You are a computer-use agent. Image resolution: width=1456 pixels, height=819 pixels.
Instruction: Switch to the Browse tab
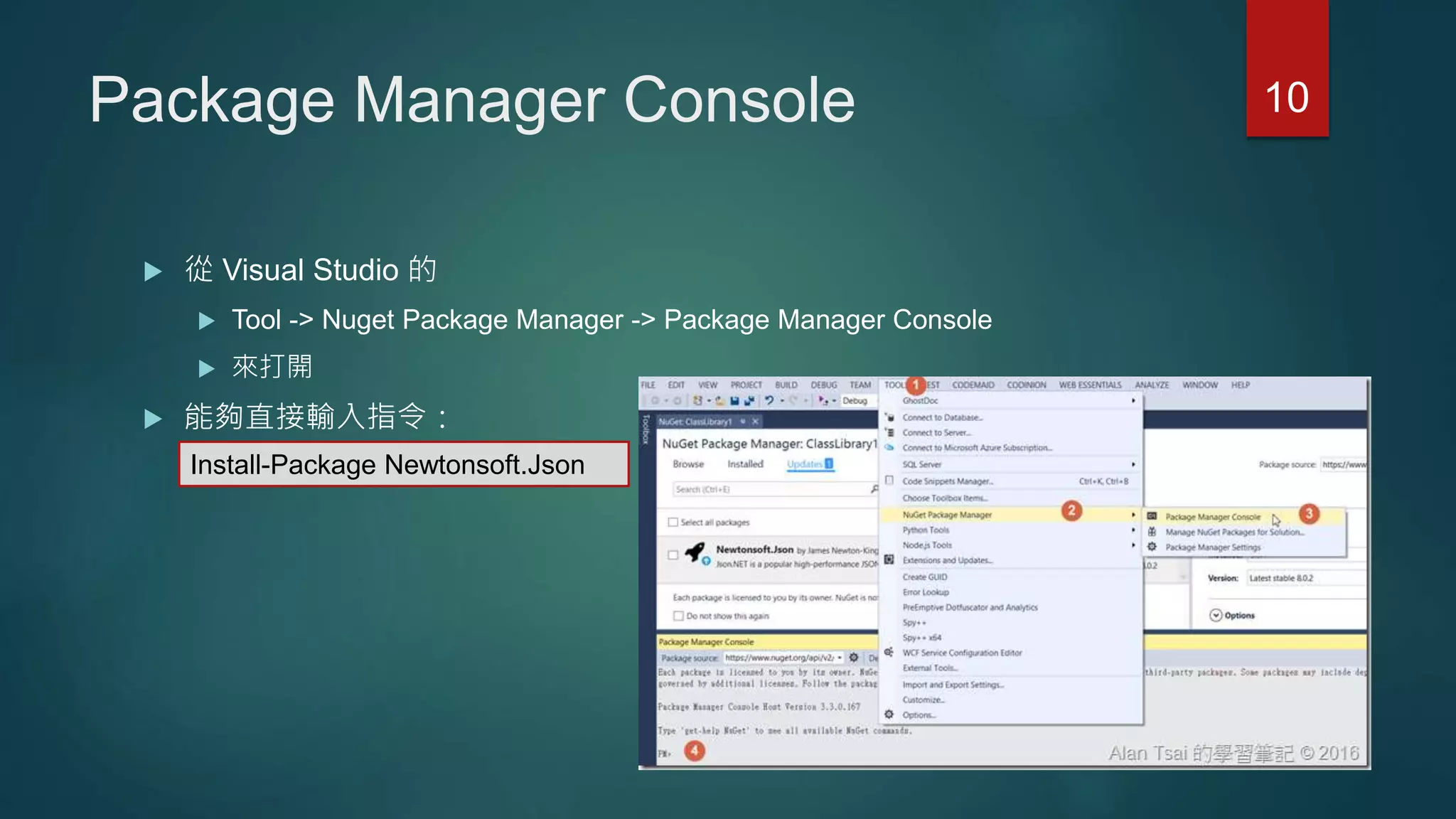pos(688,464)
